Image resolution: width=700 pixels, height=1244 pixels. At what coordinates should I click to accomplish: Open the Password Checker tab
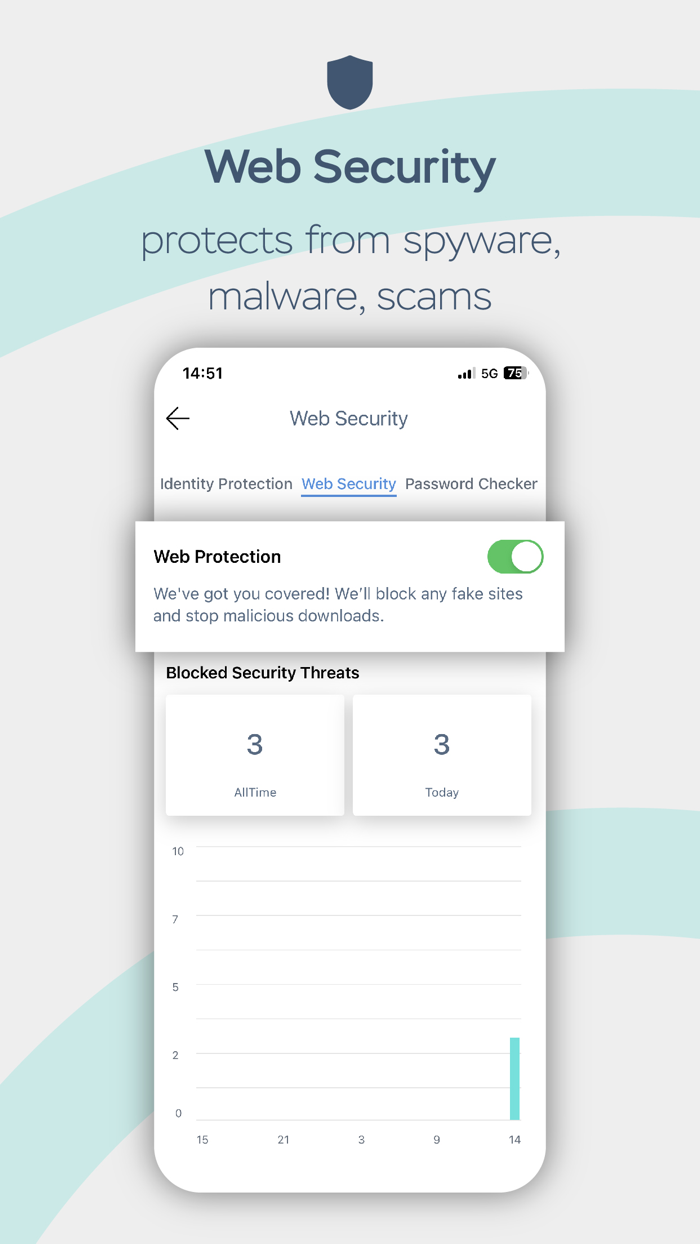point(471,484)
